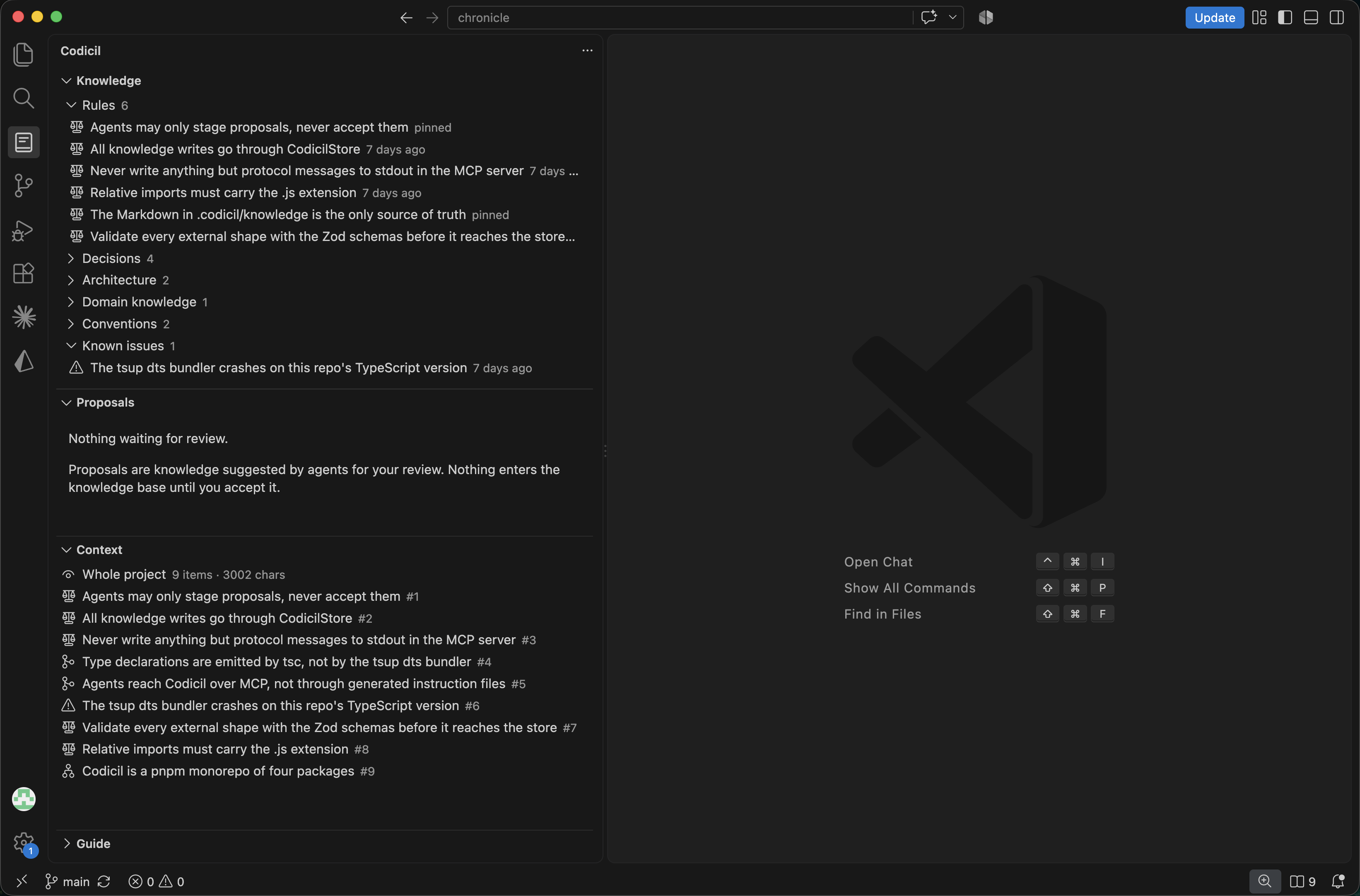The image size is (1360, 896).
Task: Select context item #2 All knowledge writes
Action: pyautogui.click(x=325, y=618)
